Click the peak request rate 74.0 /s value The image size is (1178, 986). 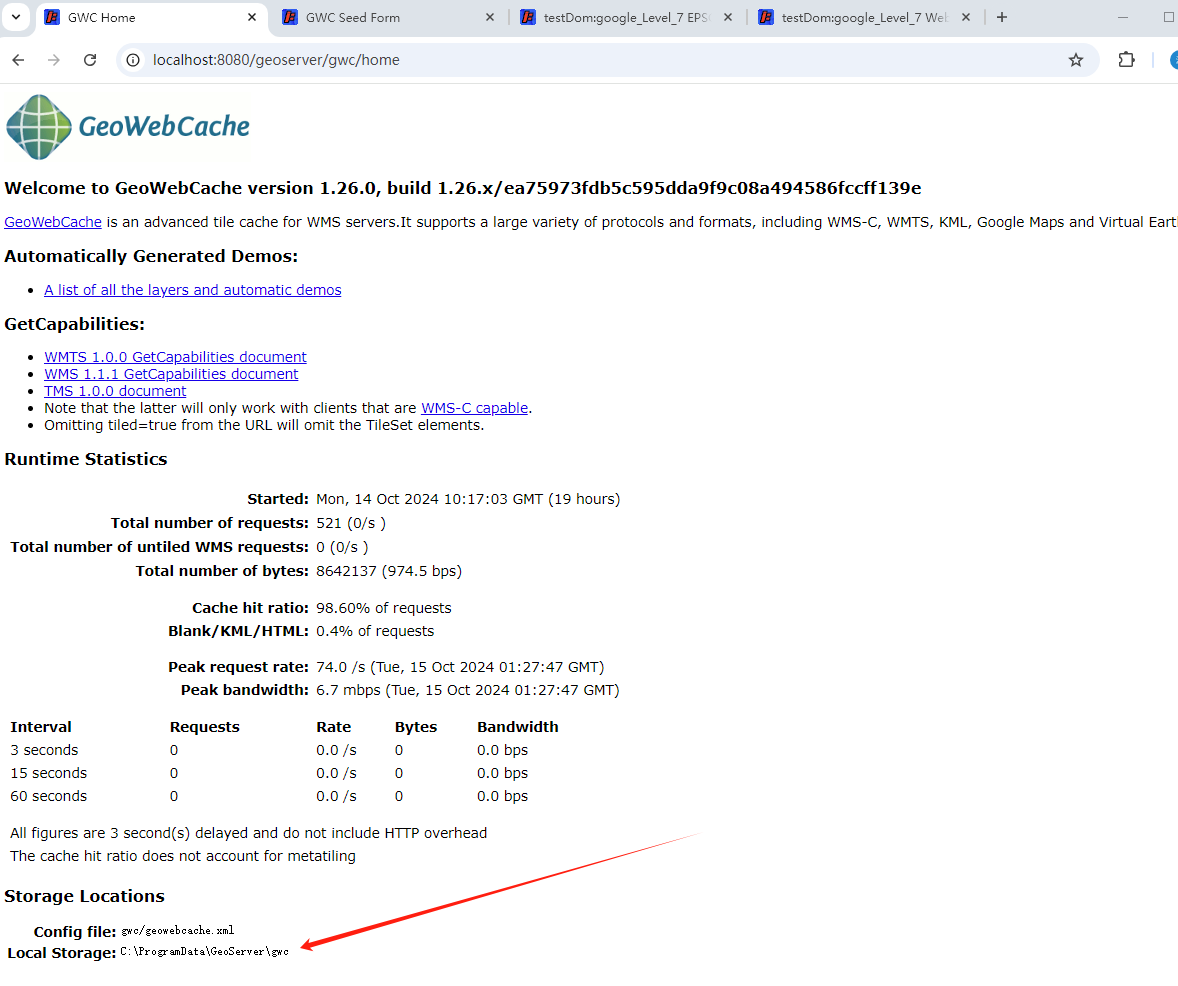460,667
